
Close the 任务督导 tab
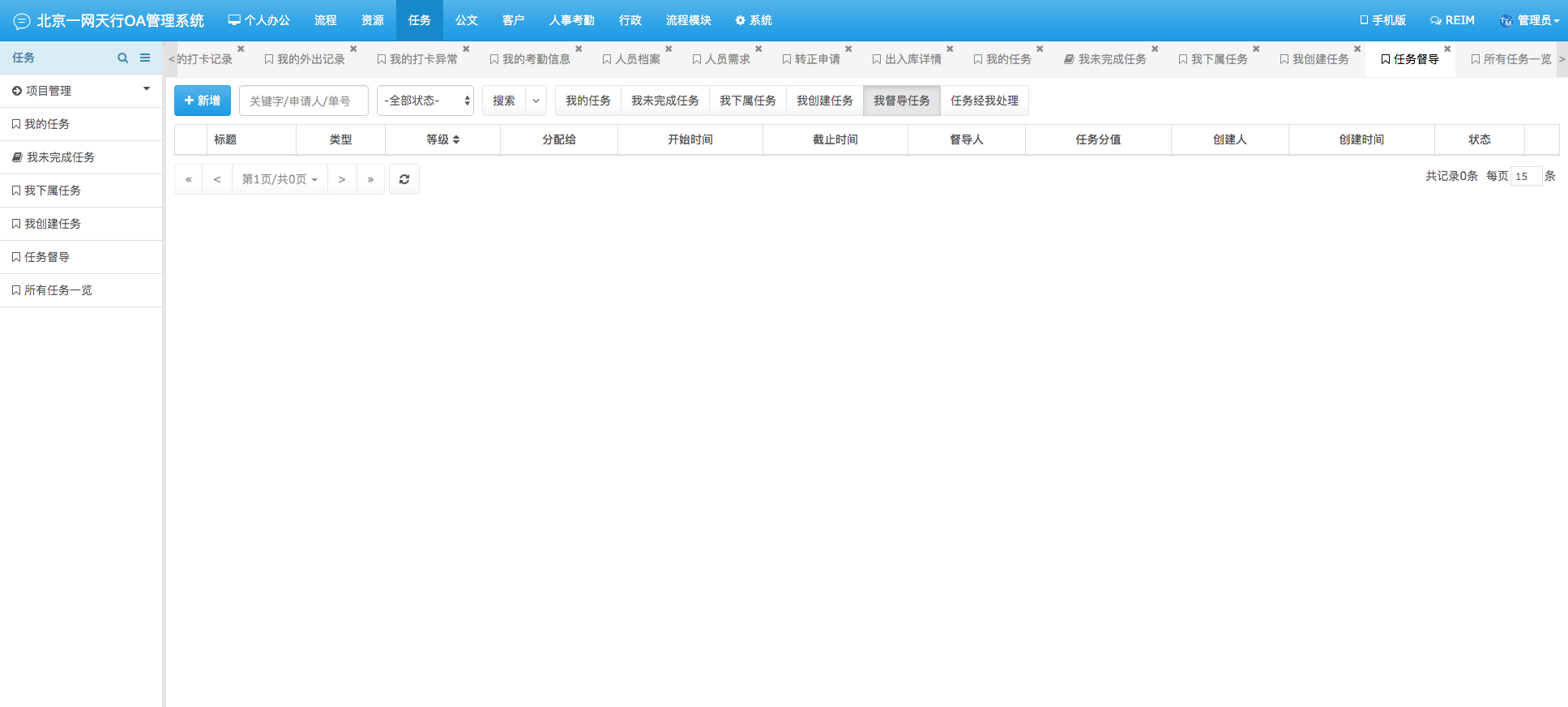tap(1447, 49)
